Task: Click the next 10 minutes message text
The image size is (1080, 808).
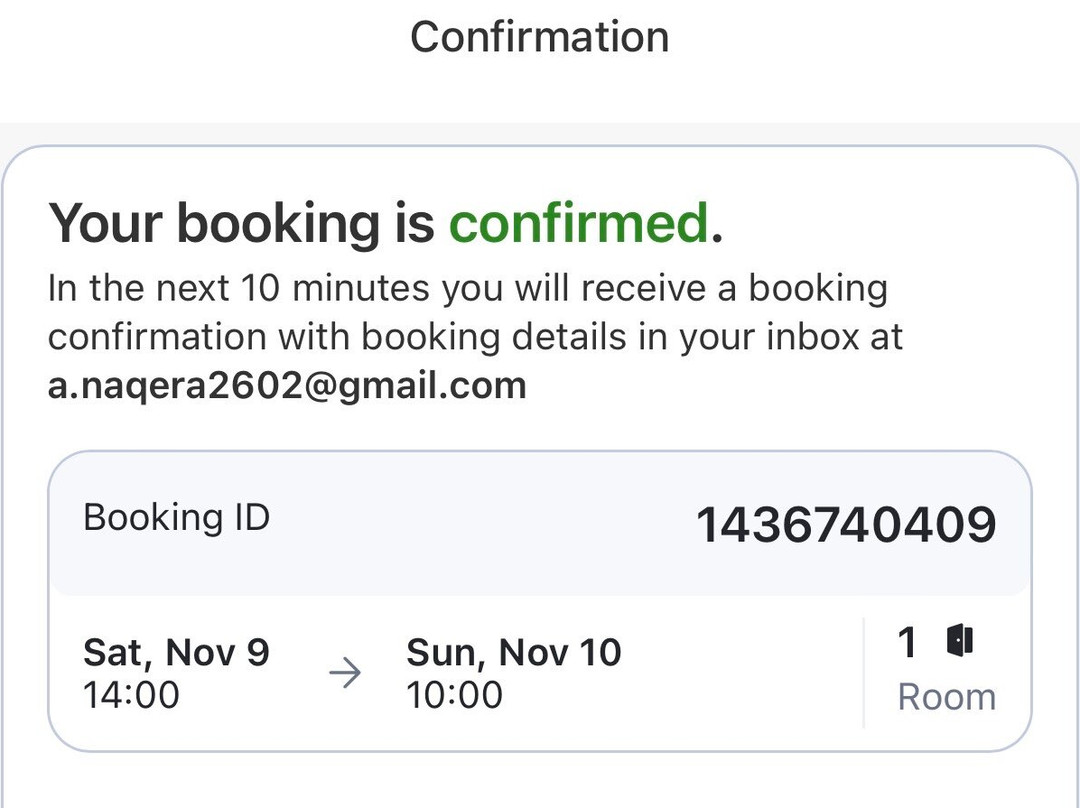Action: (467, 289)
